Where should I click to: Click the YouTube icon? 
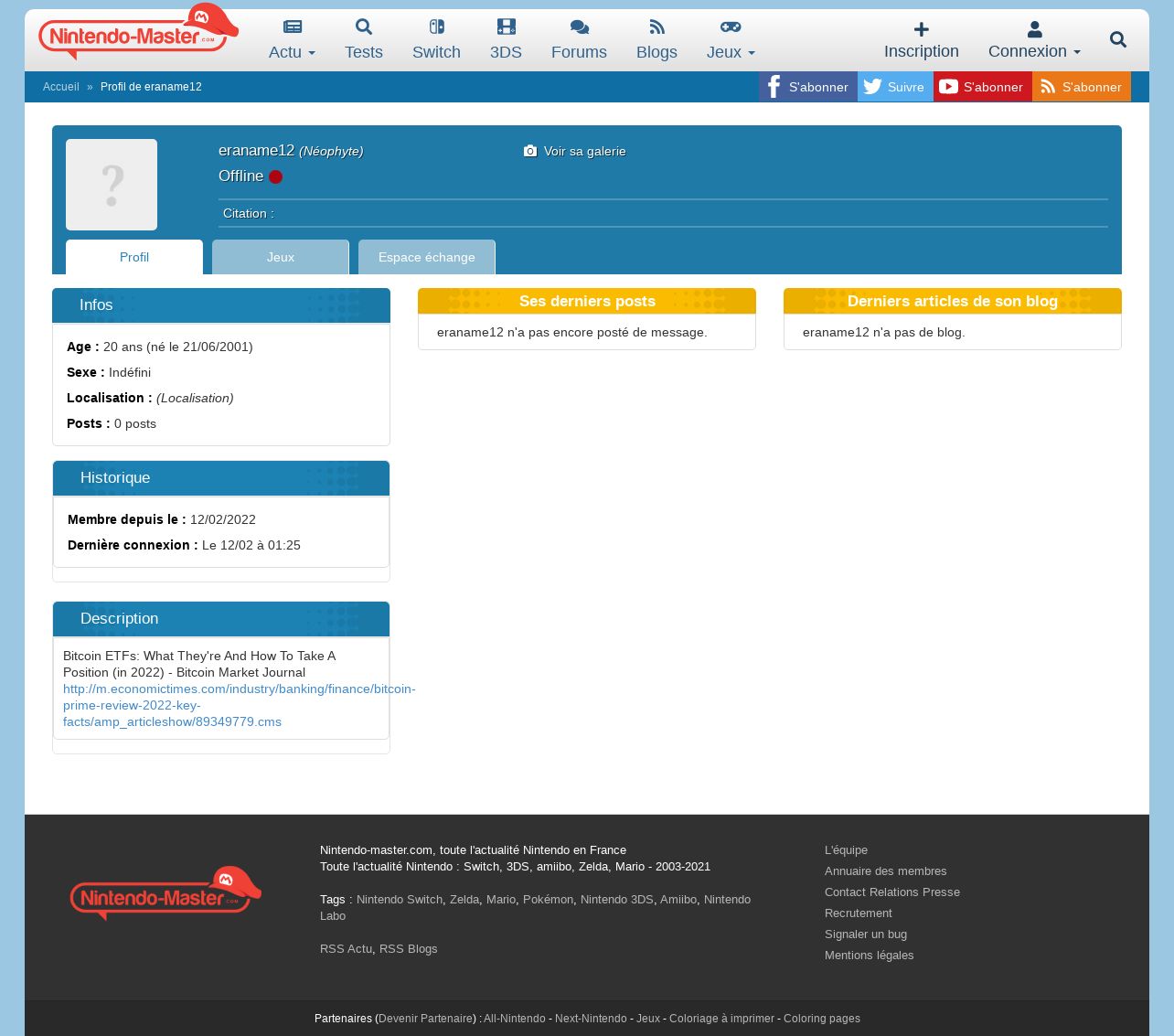(x=948, y=87)
